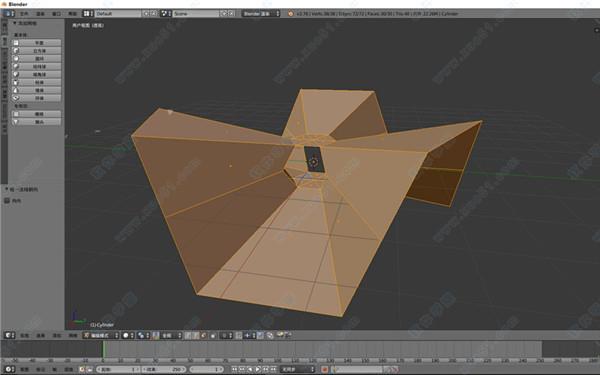Open the Default screen layout field
600x375 pixels.
118,13
